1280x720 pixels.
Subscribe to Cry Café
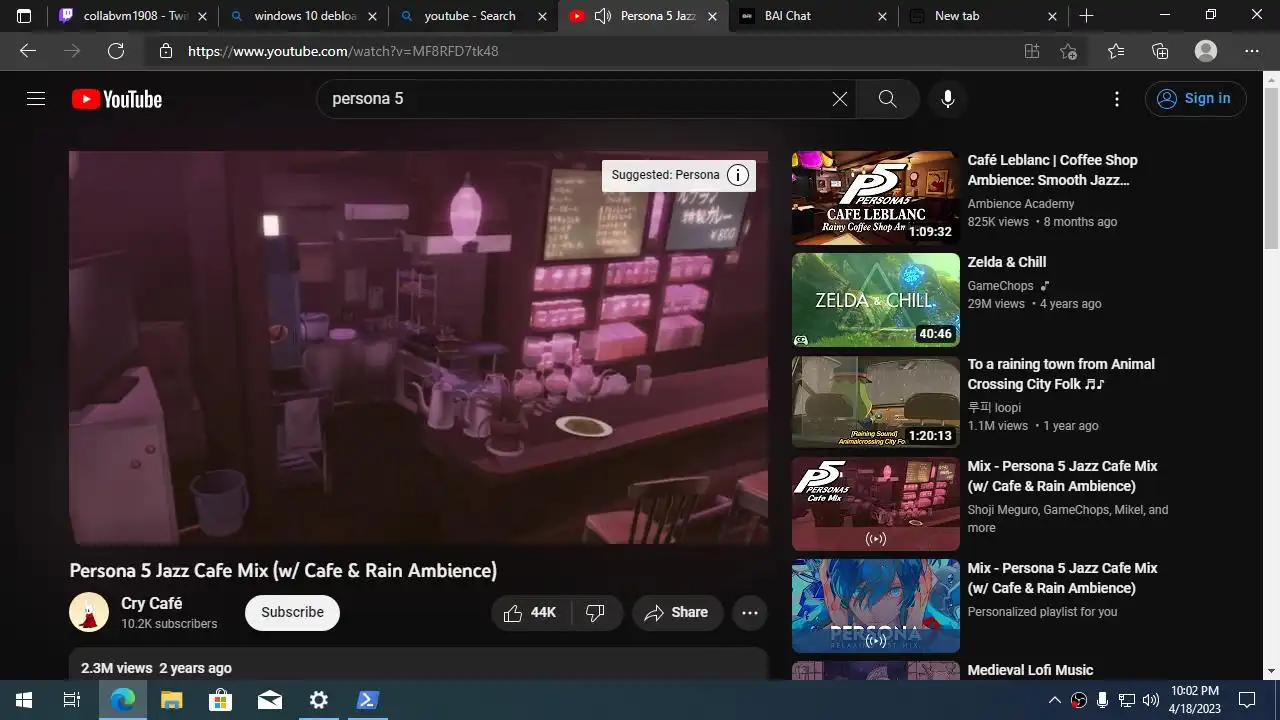point(292,612)
